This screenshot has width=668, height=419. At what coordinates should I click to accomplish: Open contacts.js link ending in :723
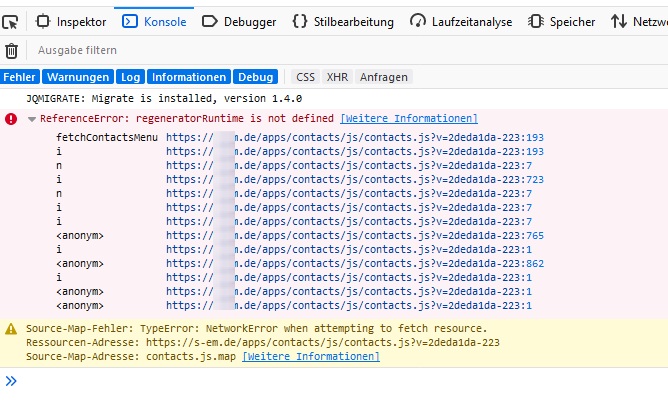[x=355, y=179]
